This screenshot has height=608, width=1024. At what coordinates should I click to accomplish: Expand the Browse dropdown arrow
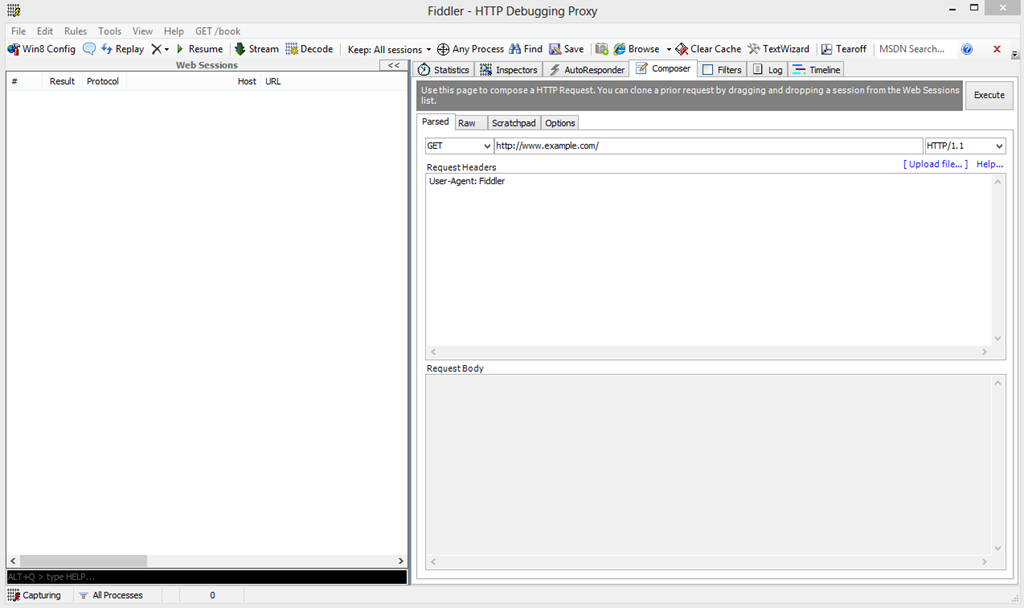669,50
